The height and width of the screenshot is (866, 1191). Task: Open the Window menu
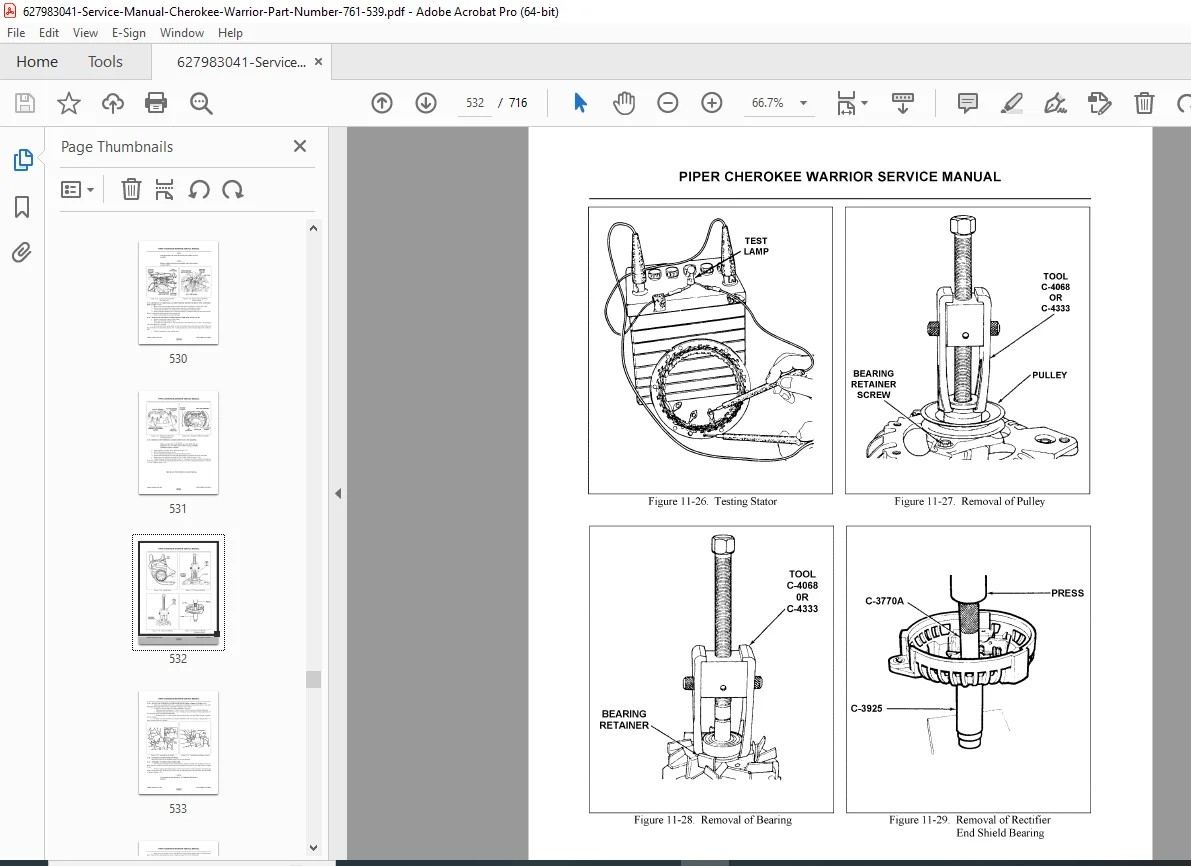point(182,33)
